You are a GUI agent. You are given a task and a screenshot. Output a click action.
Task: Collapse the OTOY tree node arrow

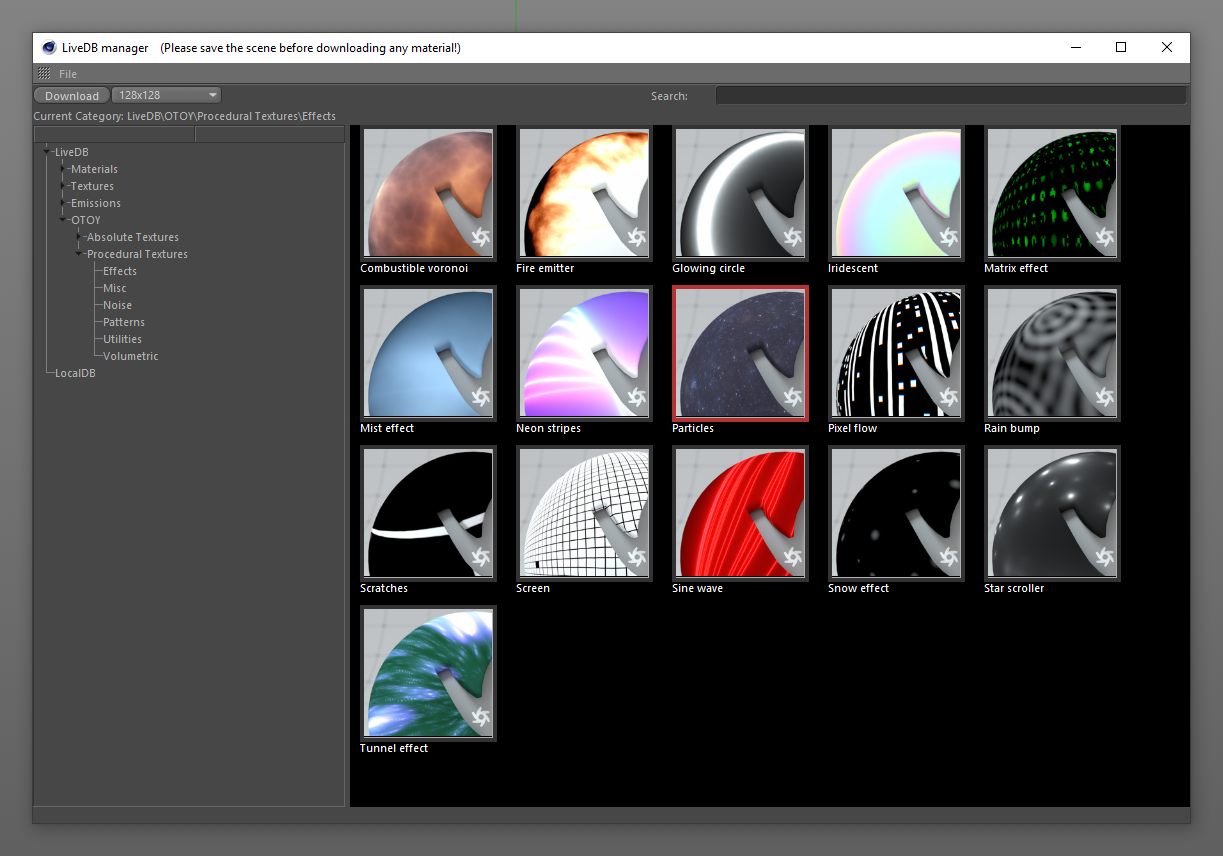click(64, 220)
